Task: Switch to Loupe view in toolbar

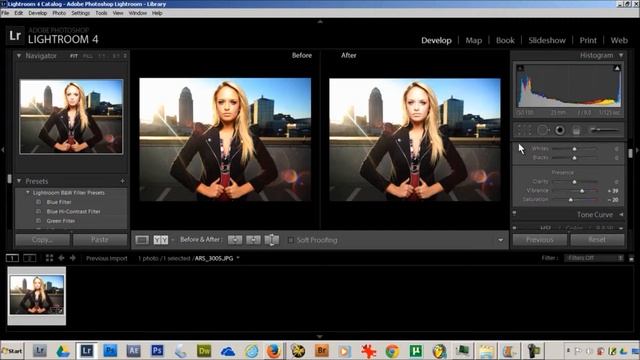Action: (x=142, y=240)
